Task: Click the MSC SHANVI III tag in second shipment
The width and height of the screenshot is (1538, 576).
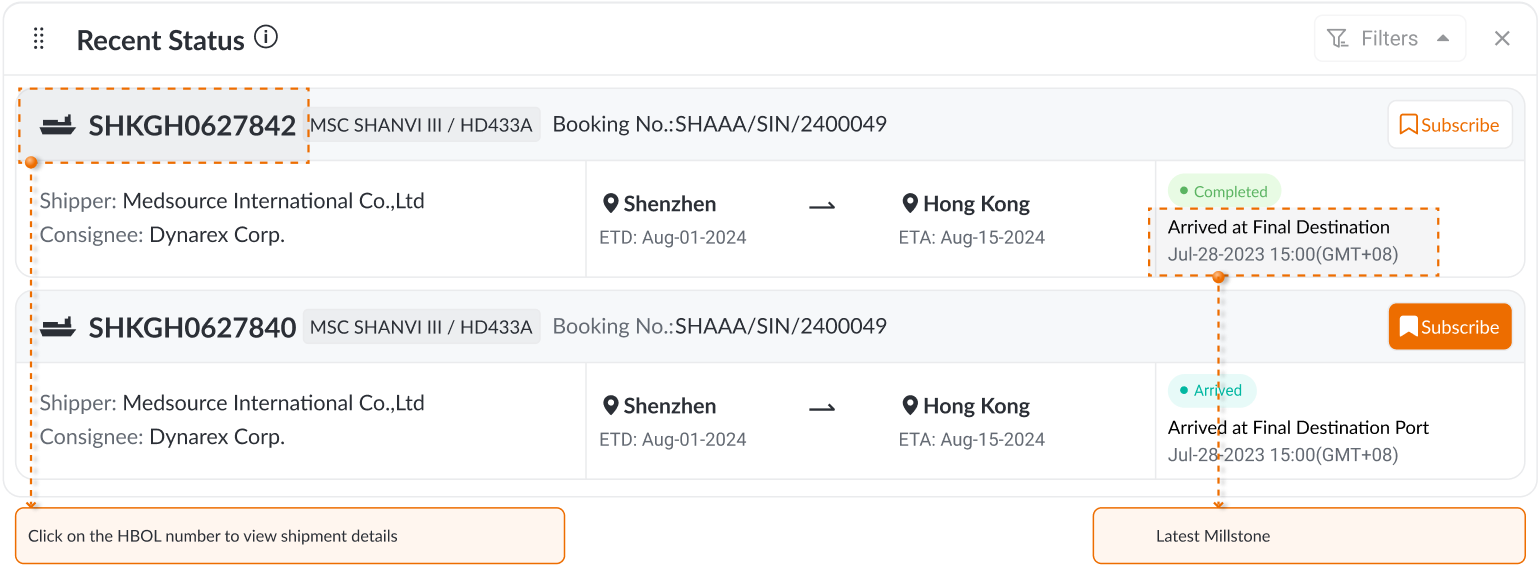Action: coord(421,327)
